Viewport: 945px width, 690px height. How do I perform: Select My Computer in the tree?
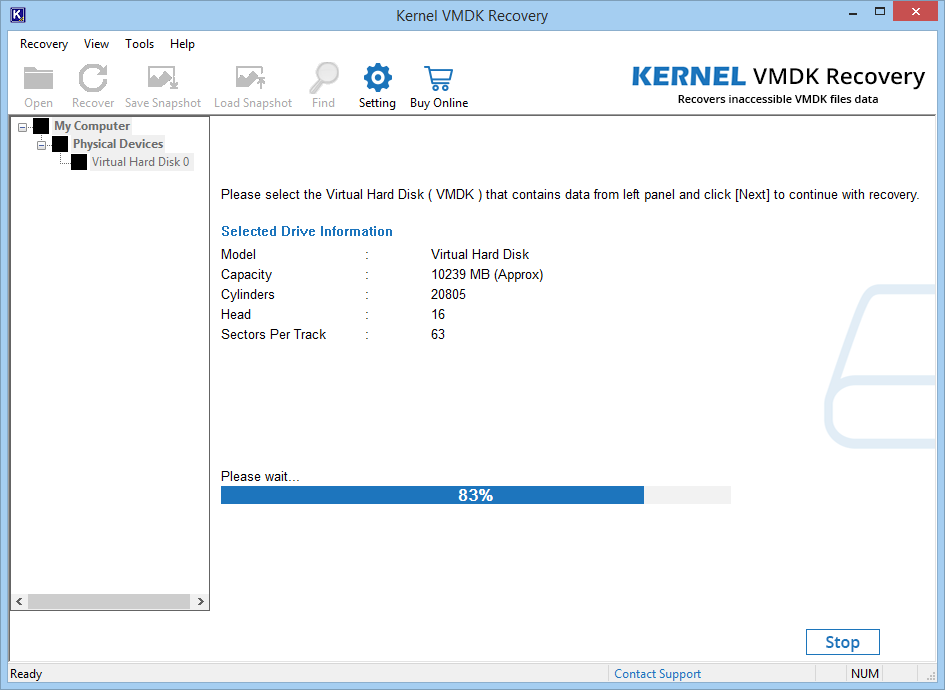92,126
